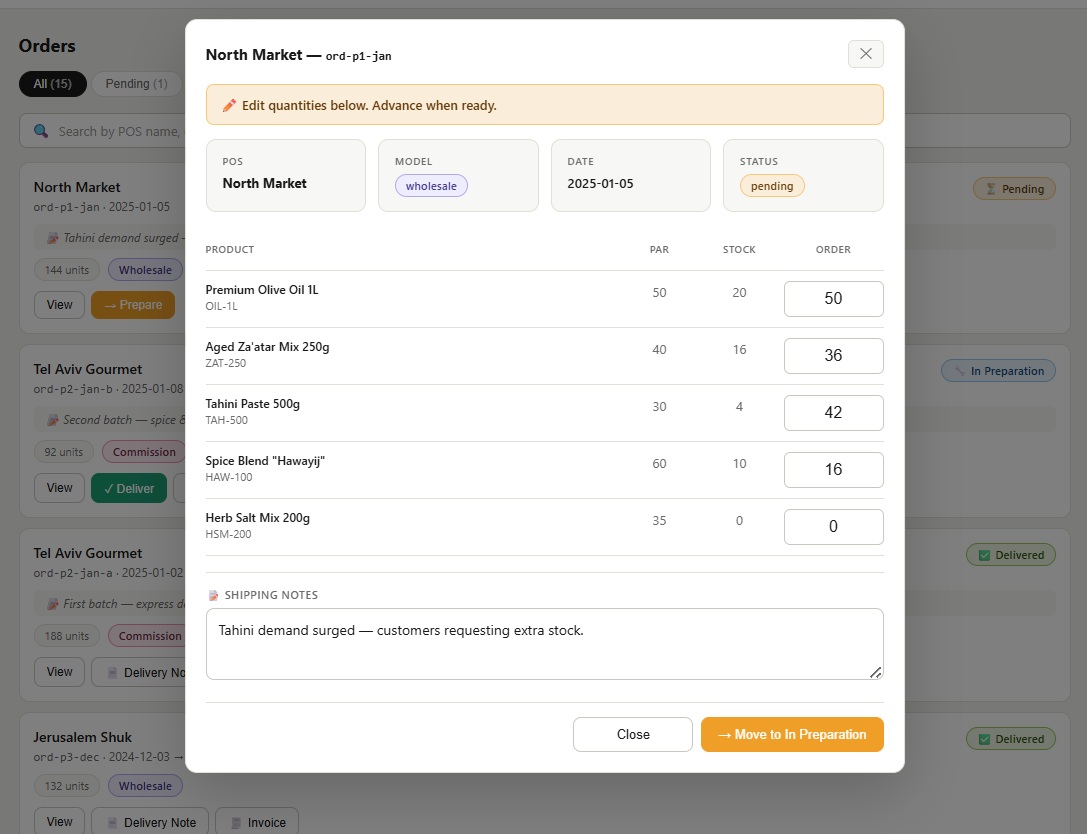The height and width of the screenshot is (834, 1087).
Task: Click the Premium Olive Oil 1L product name
Action: point(262,290)
